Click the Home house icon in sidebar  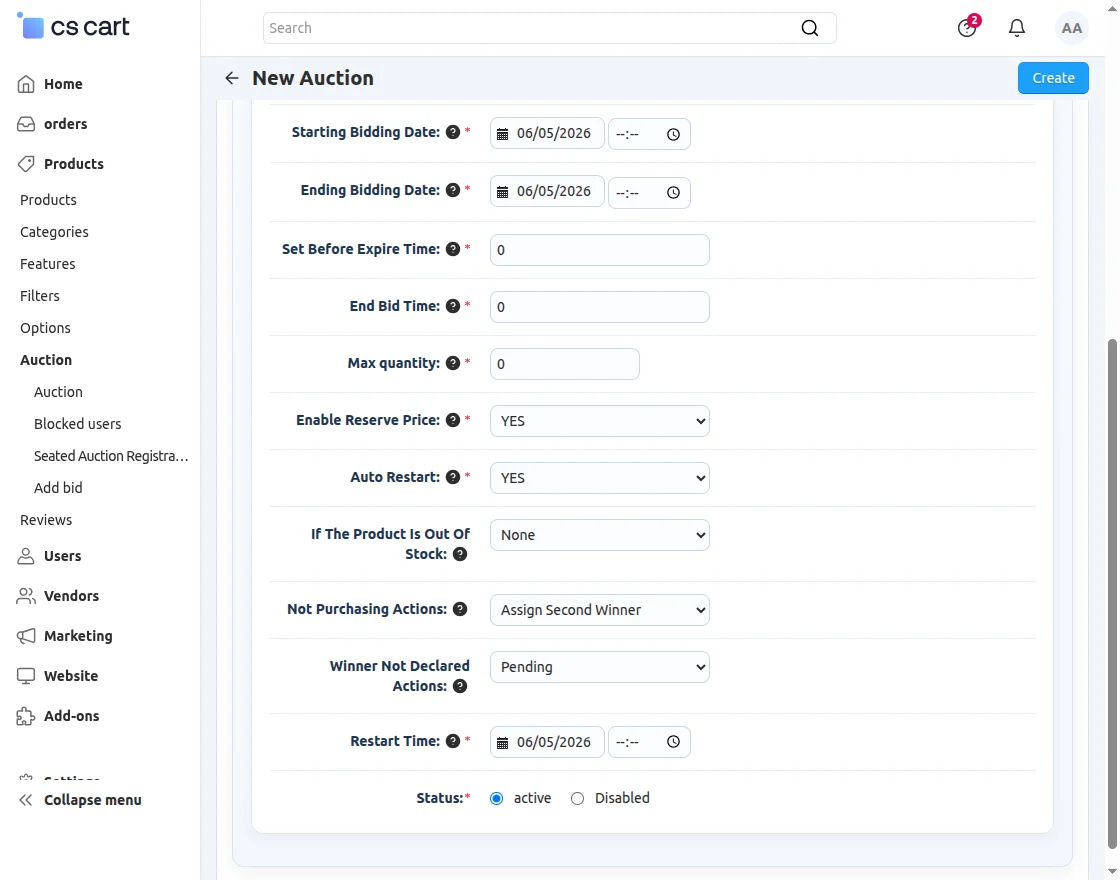tap(26, 84)
